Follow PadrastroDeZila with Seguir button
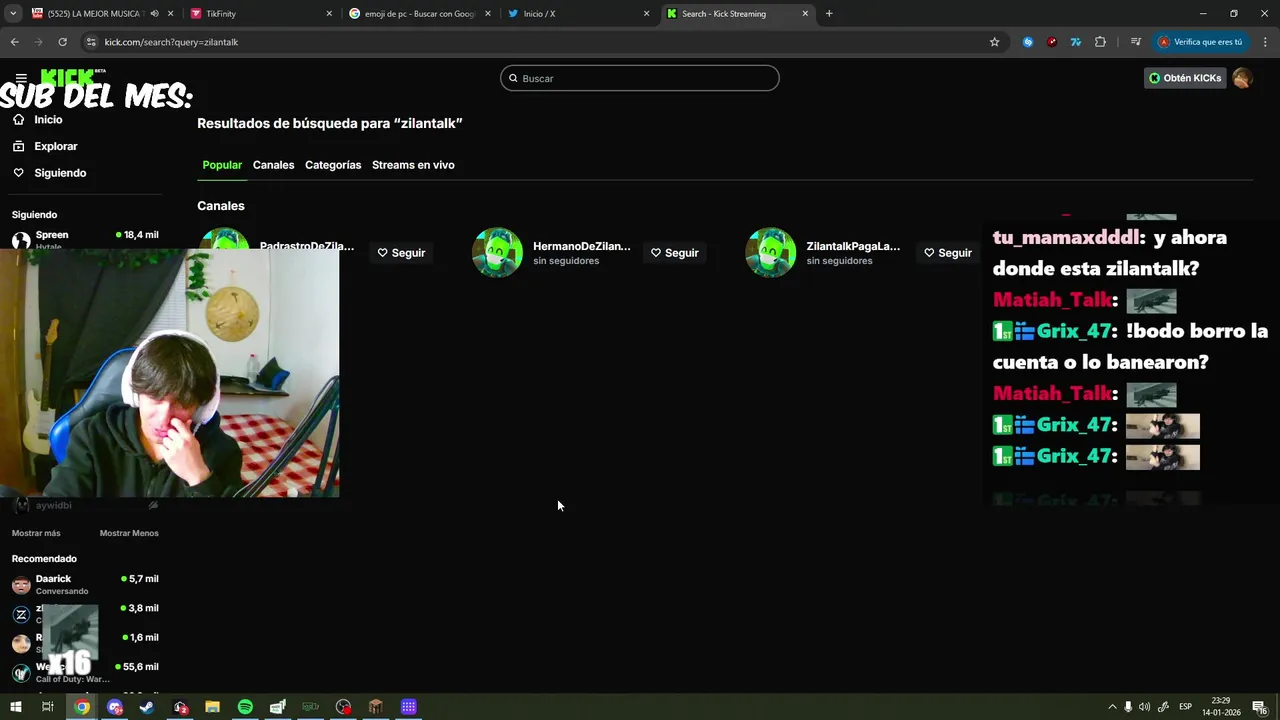 [x=401, y=253]
